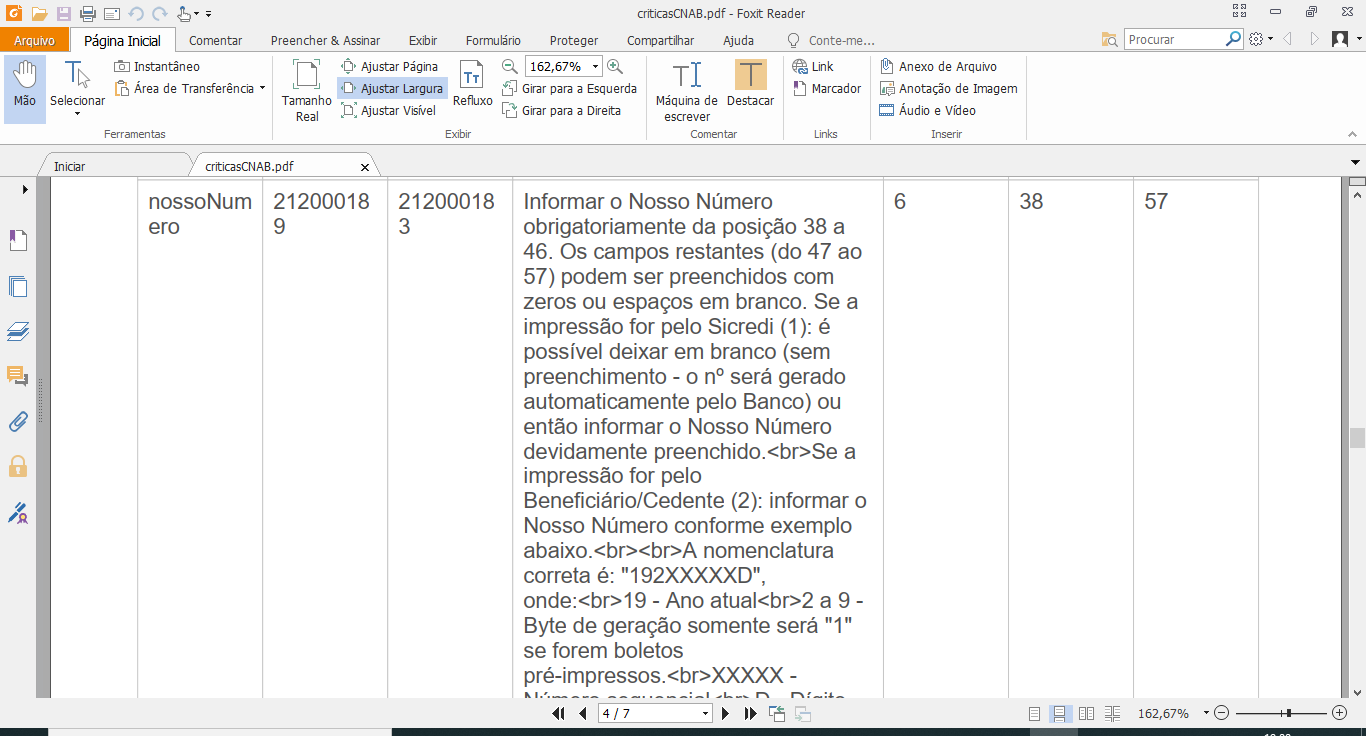Select single page view mode

pyautogui.click(x=1035, y=713)
